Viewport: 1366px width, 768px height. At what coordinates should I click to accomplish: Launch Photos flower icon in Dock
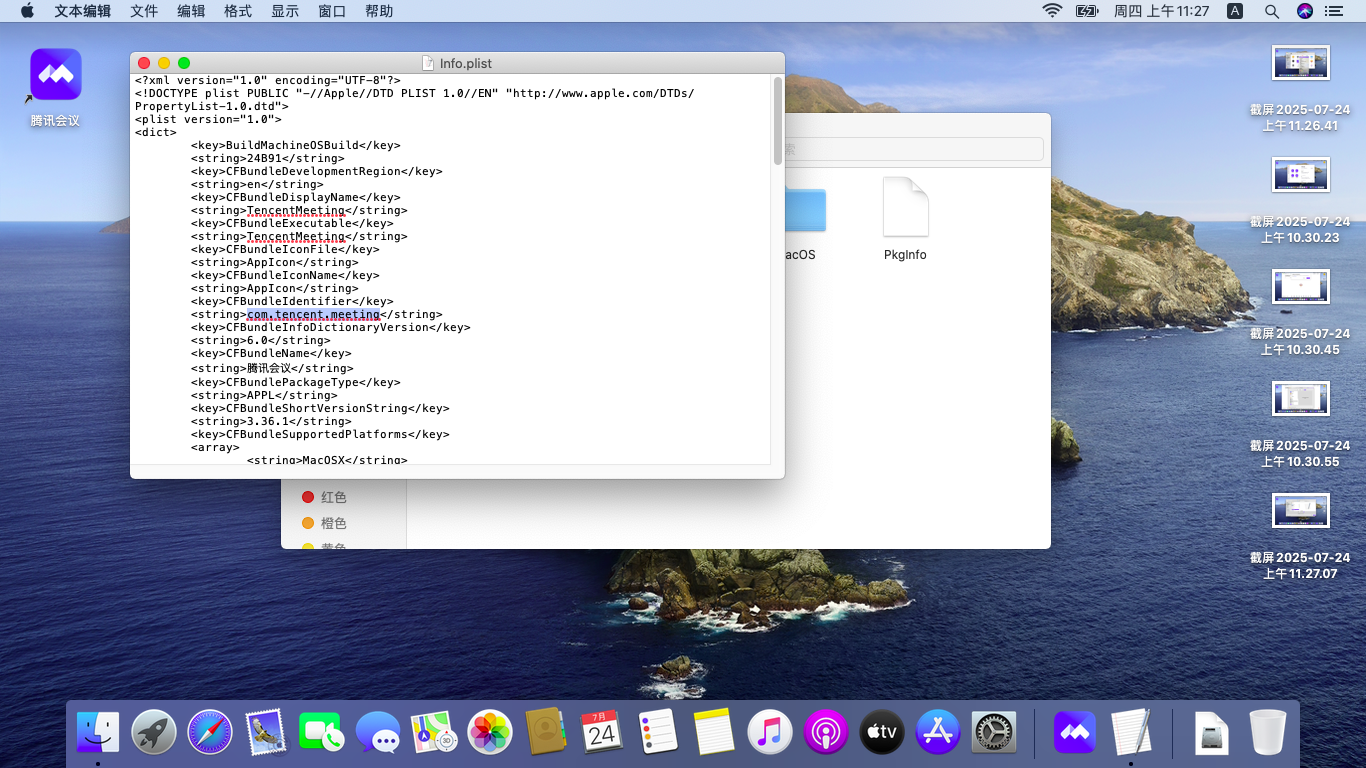(490, 733)
